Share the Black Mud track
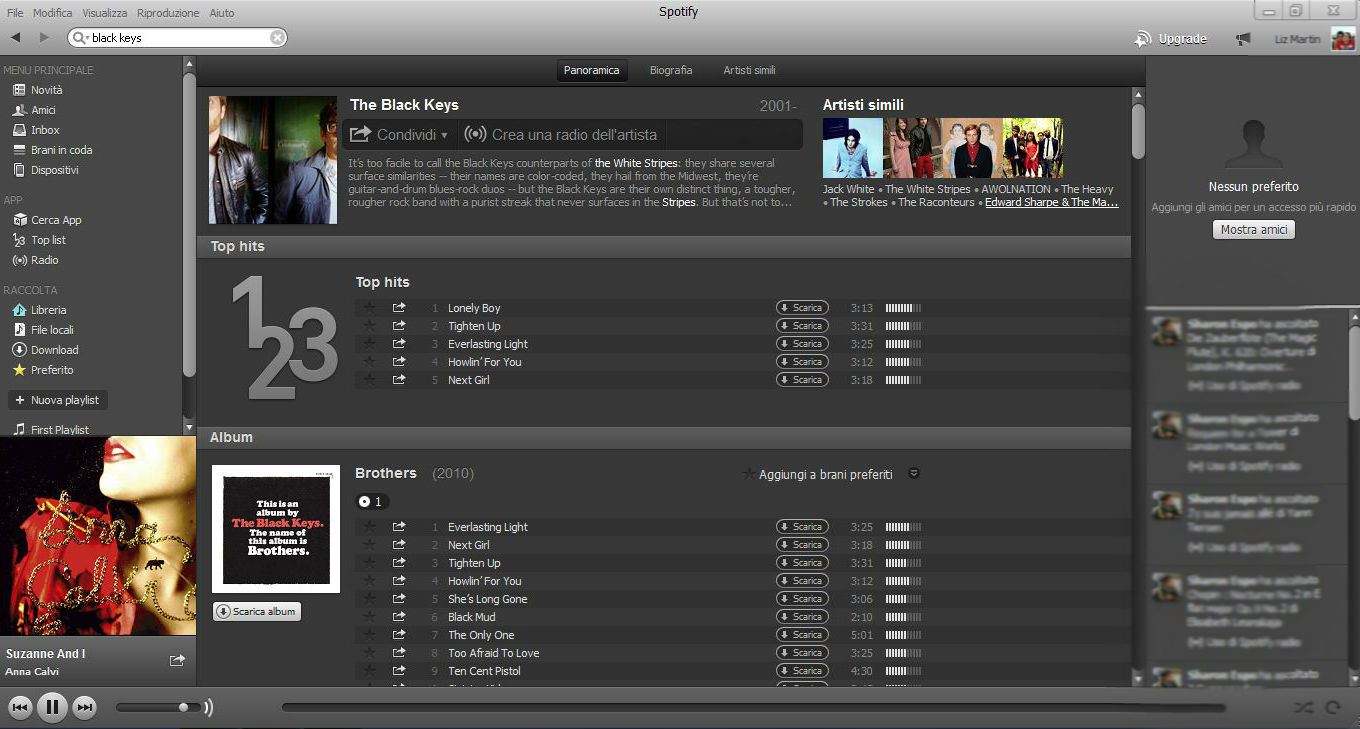The width and height of the screenshot is (1360, 729). (x=399, y=617)
